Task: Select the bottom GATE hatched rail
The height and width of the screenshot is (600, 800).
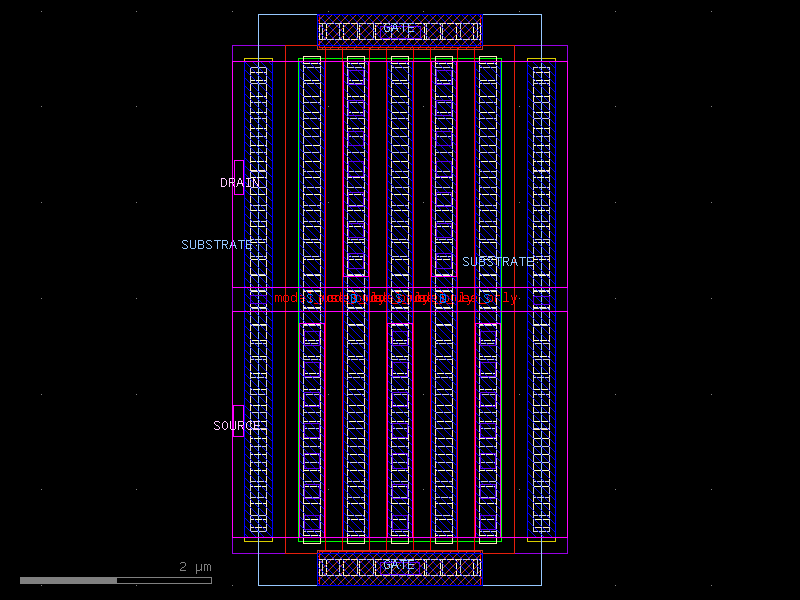Action: (400, 565)
